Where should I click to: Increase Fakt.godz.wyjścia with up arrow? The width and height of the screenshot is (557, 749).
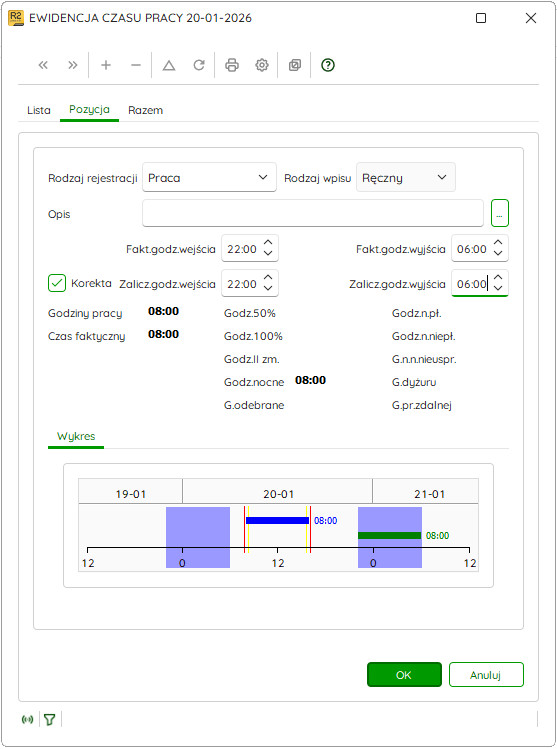pyautogui.click(x=498, y=243)
